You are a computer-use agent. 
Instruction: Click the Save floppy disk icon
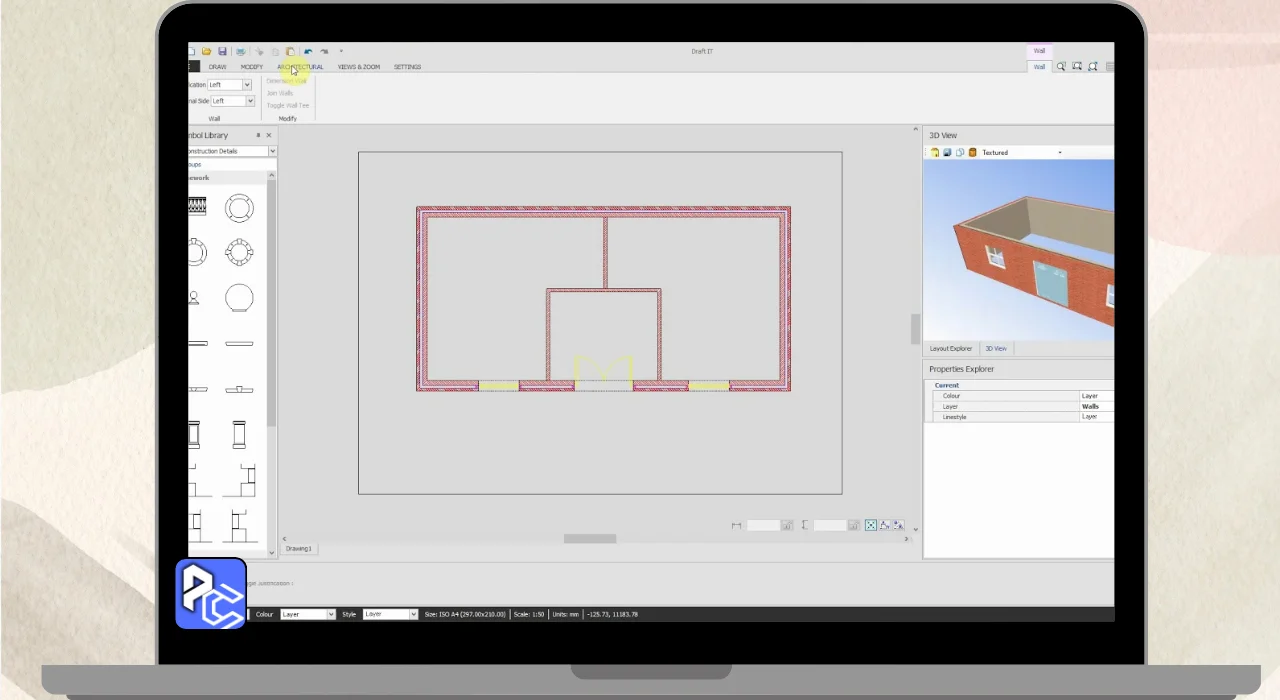(x=222, y=51)
